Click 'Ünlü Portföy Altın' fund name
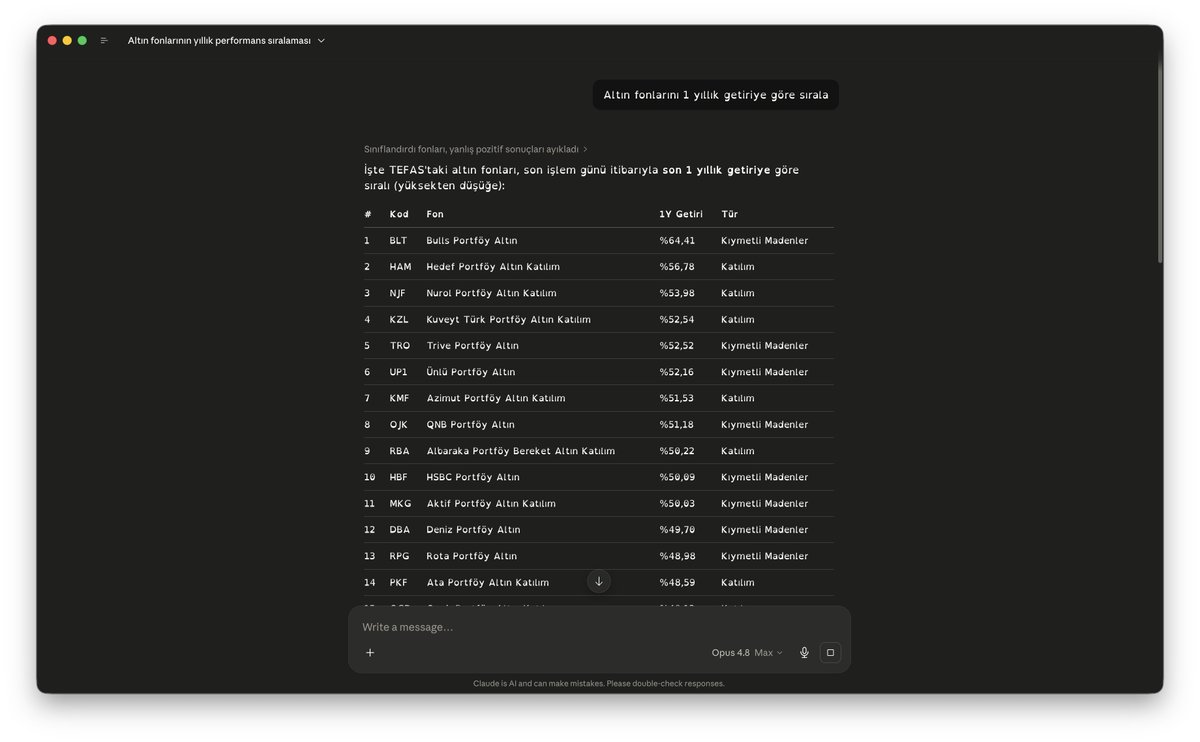This screenshot has height=742, width=1200. 471,372
